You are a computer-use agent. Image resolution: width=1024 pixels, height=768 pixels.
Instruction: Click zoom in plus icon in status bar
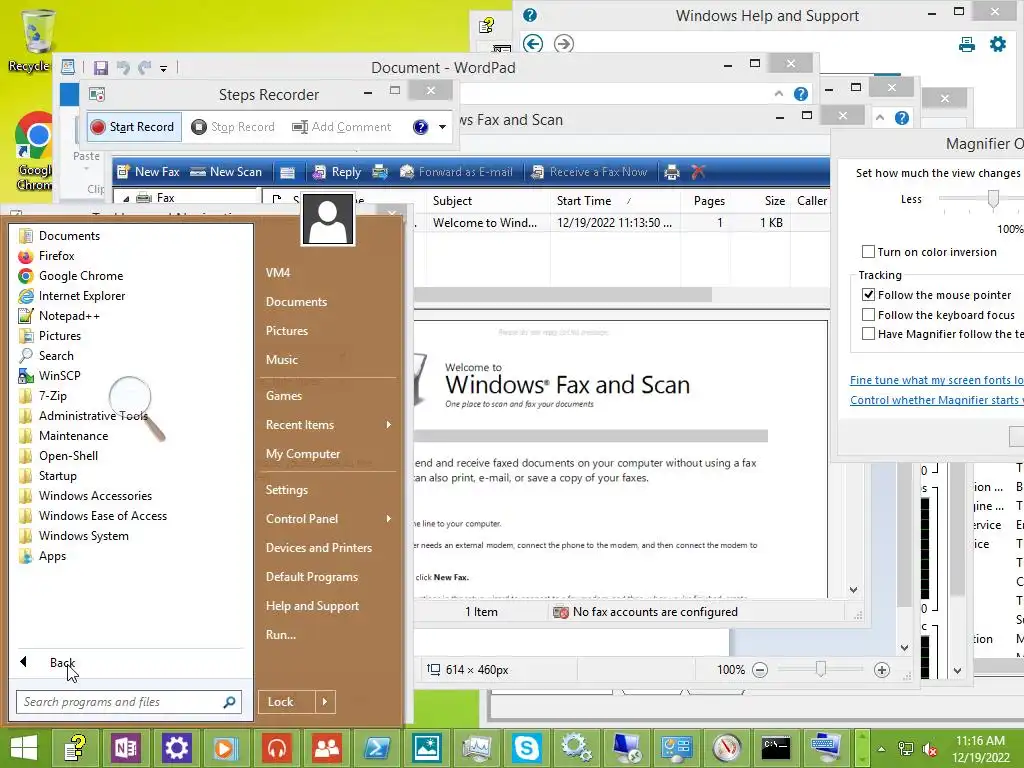[x=882, y=670]
